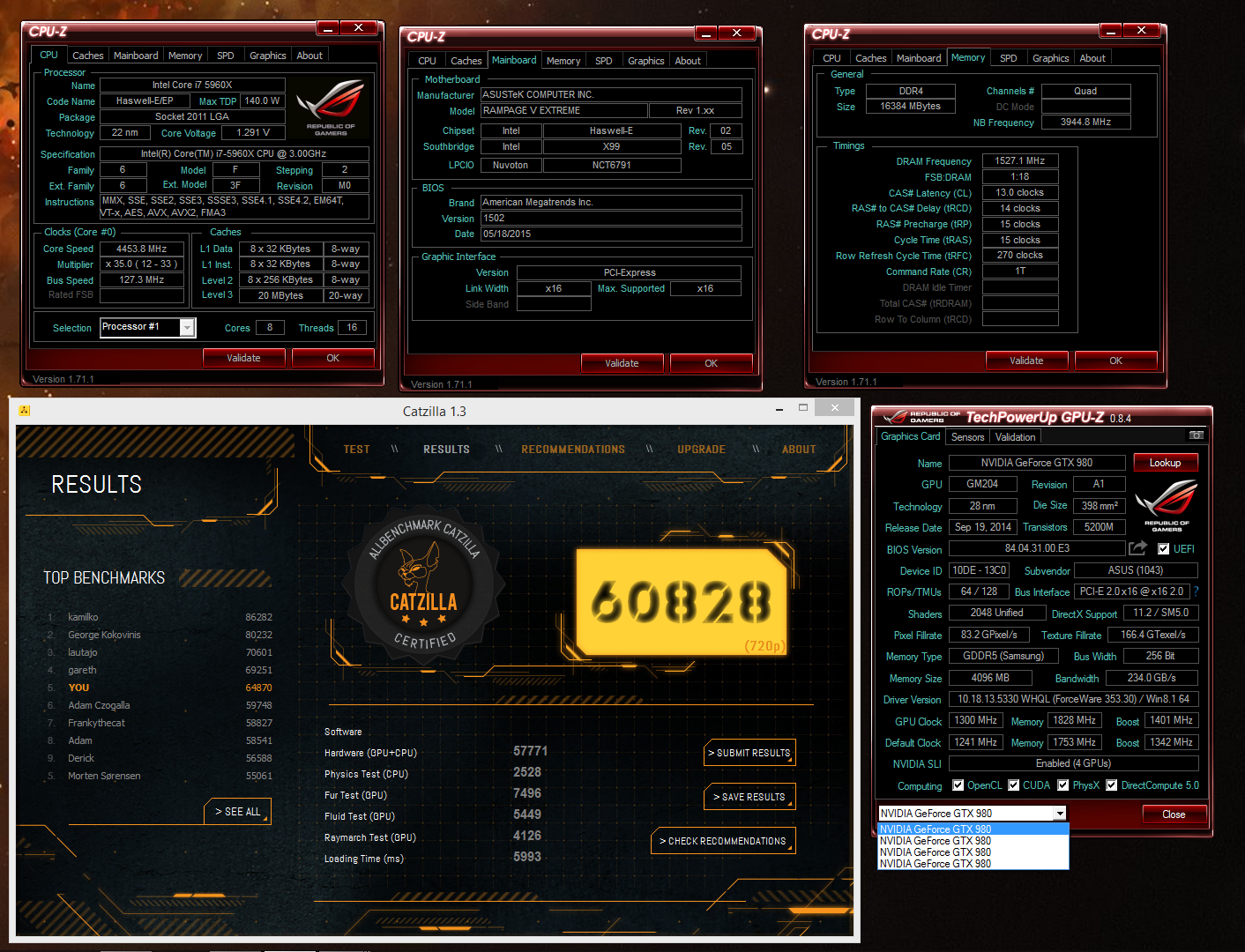Click the ROG logo in CPU-Z CPU window
Screen dimensions: 1245x952
coord(330,107)
